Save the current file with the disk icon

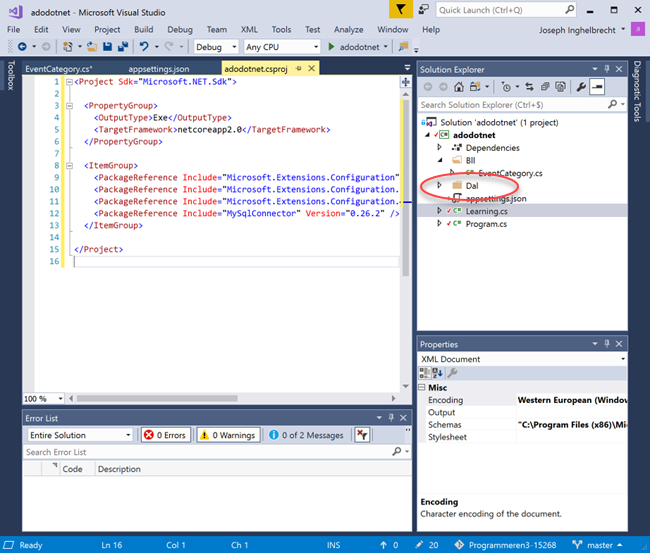[x=107, y=47]
